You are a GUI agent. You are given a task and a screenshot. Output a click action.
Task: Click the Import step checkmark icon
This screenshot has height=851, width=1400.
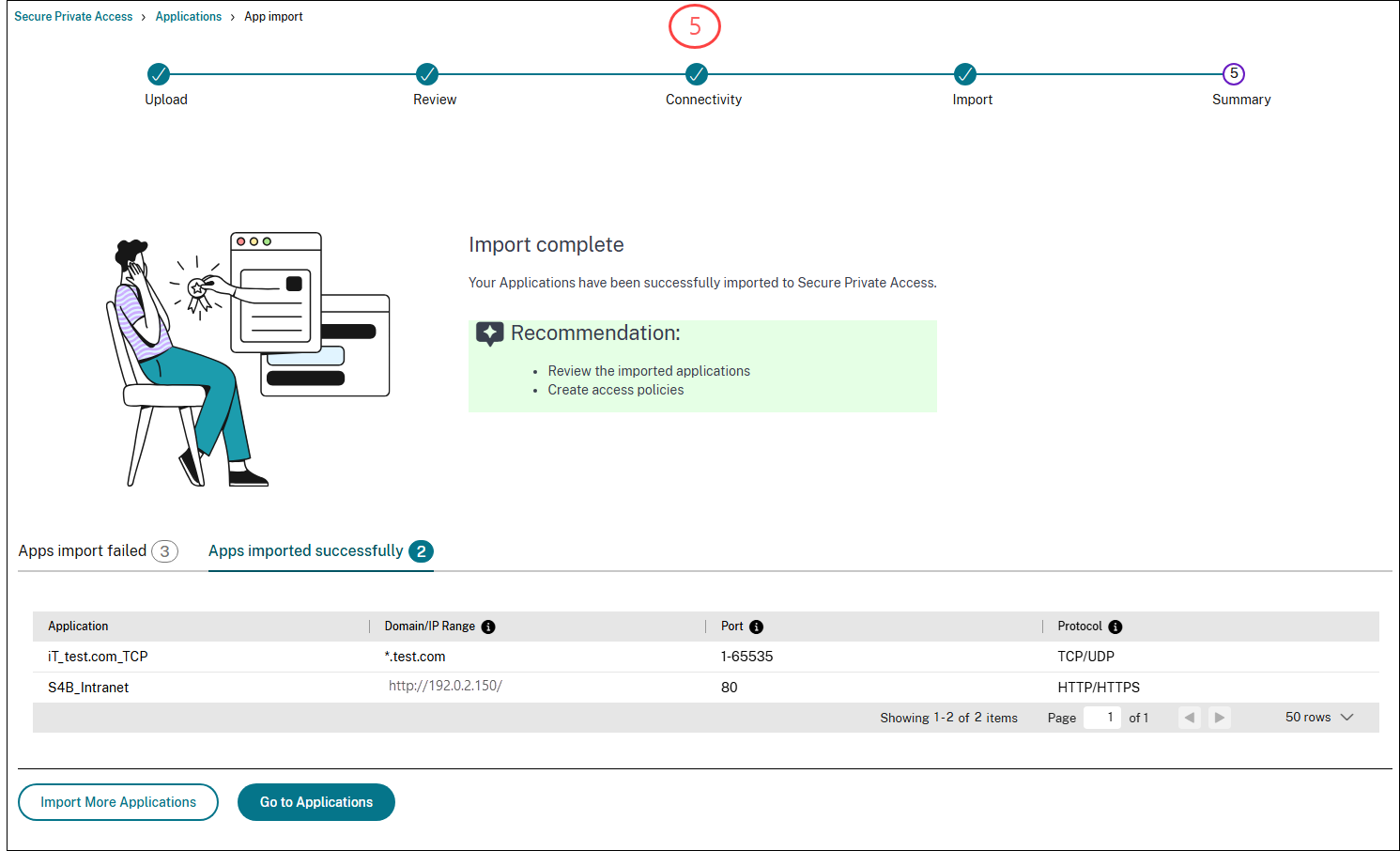click(965, 74)
